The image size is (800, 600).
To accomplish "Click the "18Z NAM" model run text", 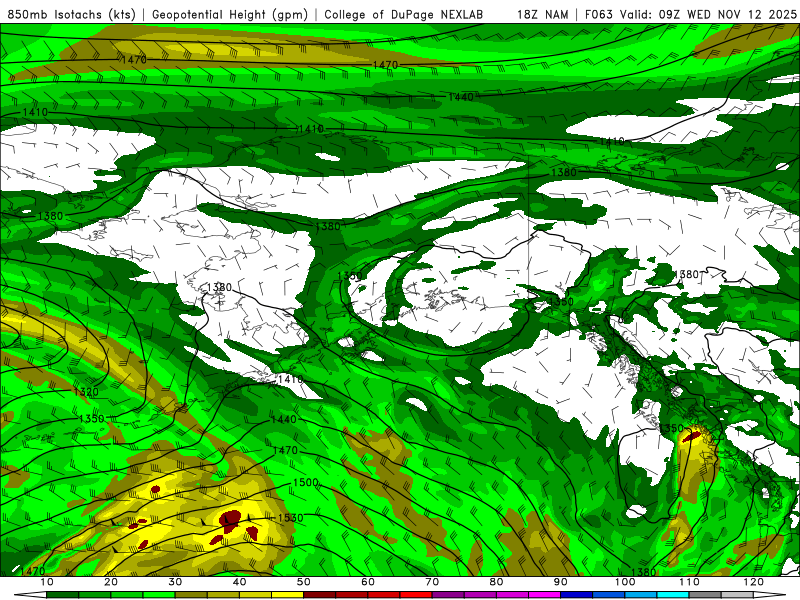I will tap(542, 14).
